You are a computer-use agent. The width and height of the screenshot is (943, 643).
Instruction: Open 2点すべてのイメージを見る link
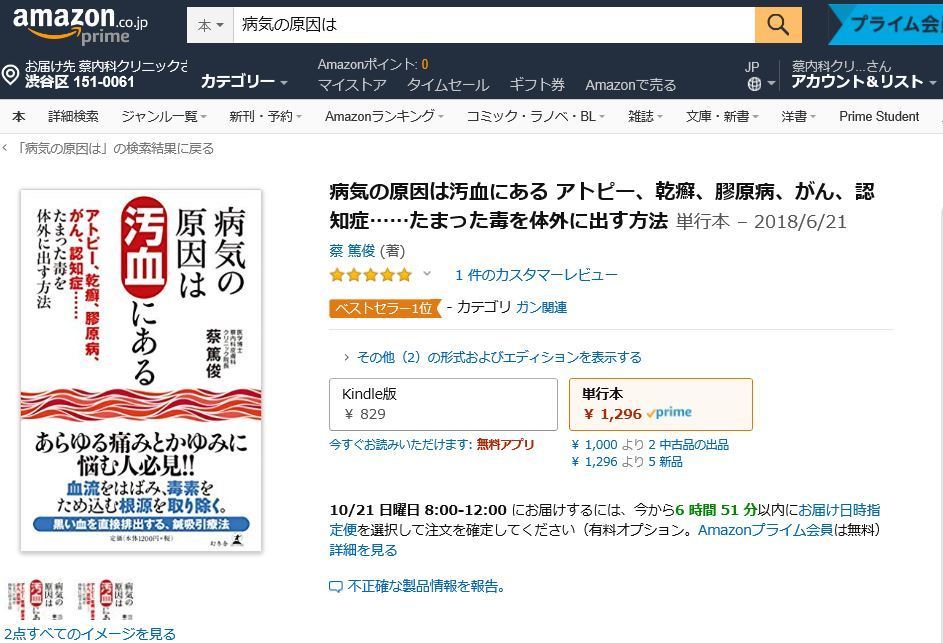coord(90,634)
